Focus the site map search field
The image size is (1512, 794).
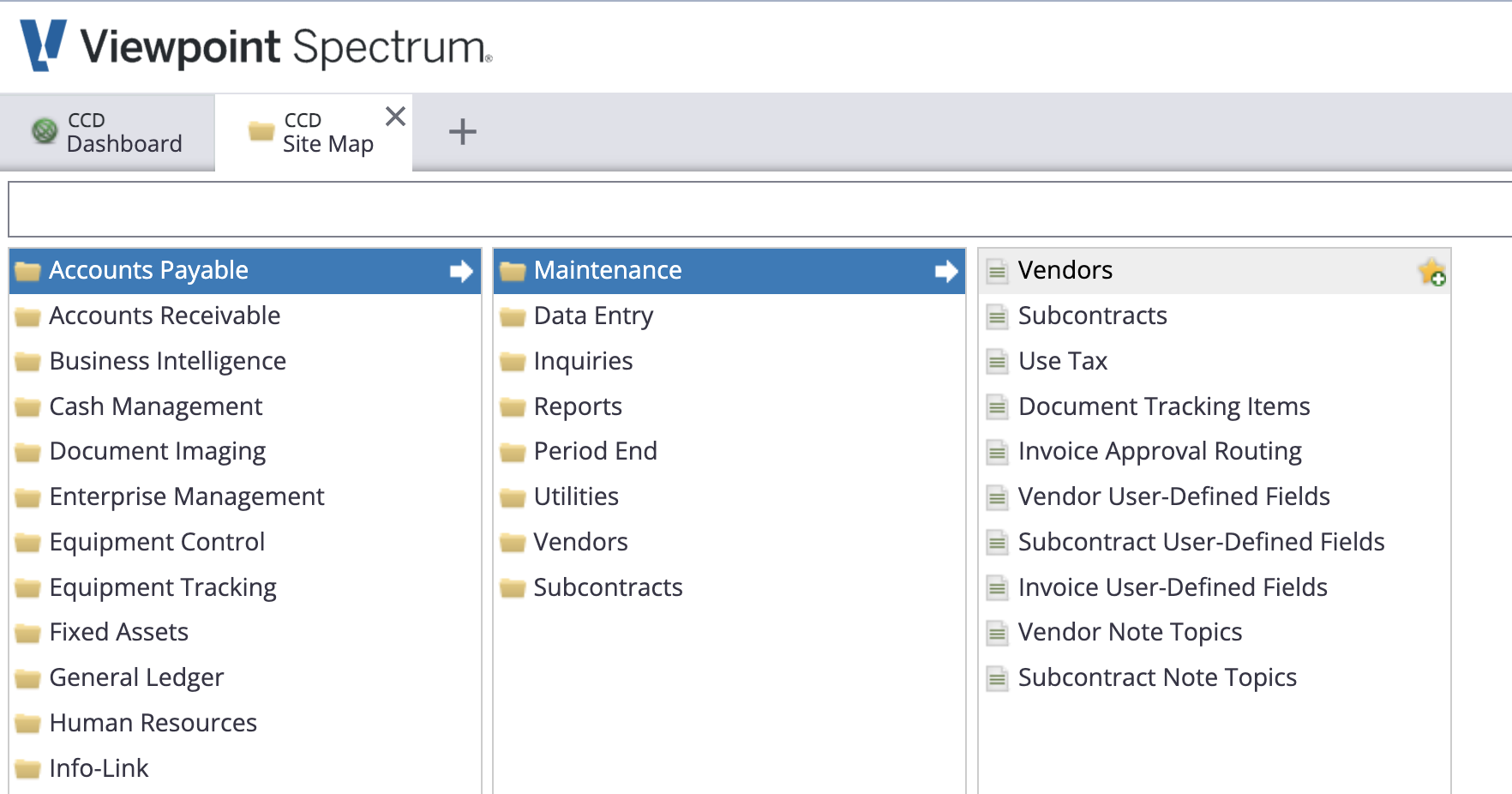759,209
